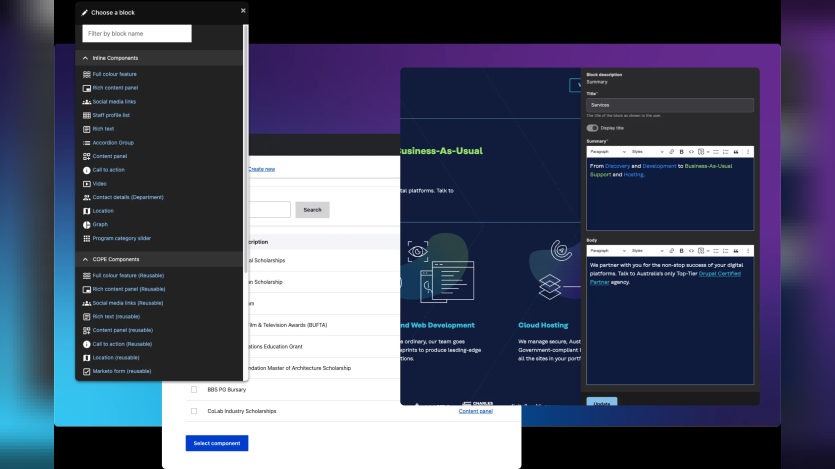
Task: Click the Full colour feature (Reusable) icon
Action: pos(86,276)
